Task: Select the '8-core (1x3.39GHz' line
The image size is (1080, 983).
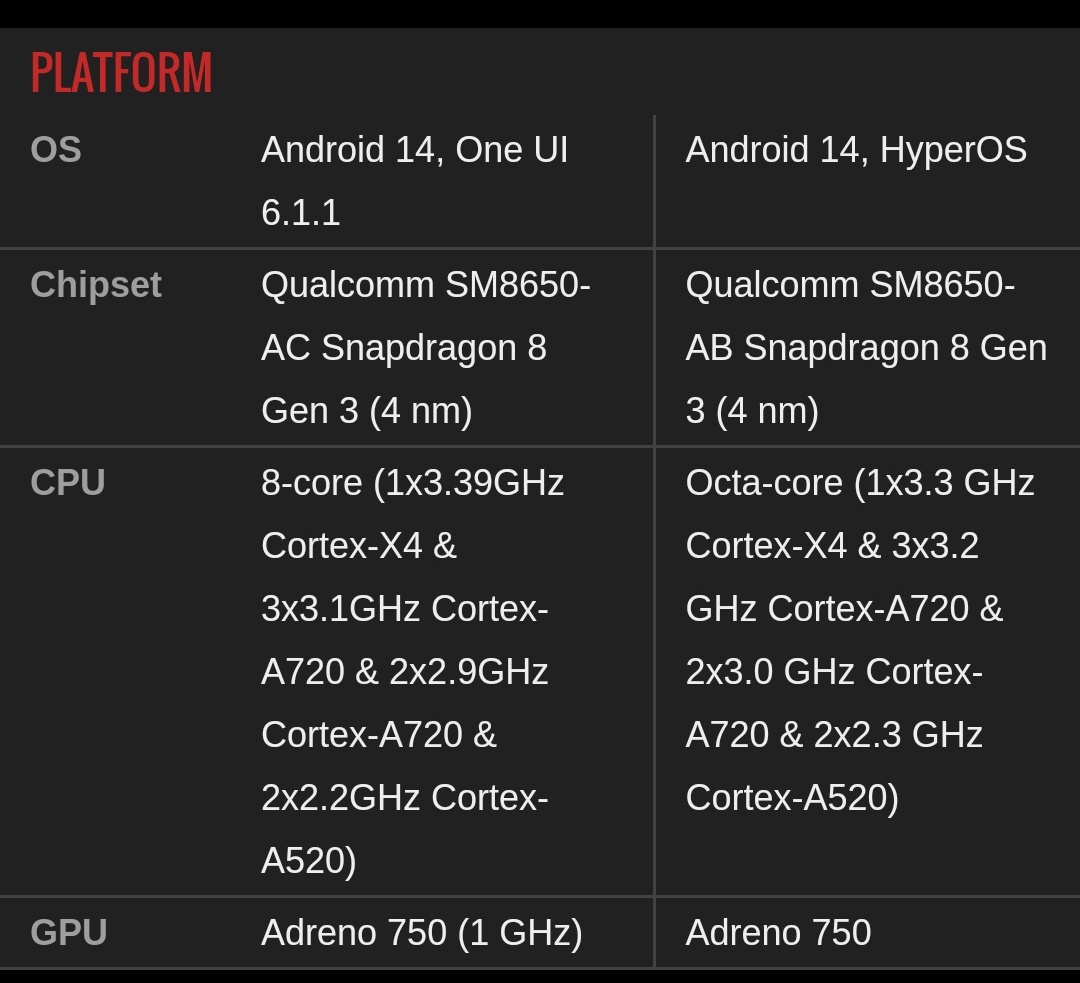Action: [412, 483]
